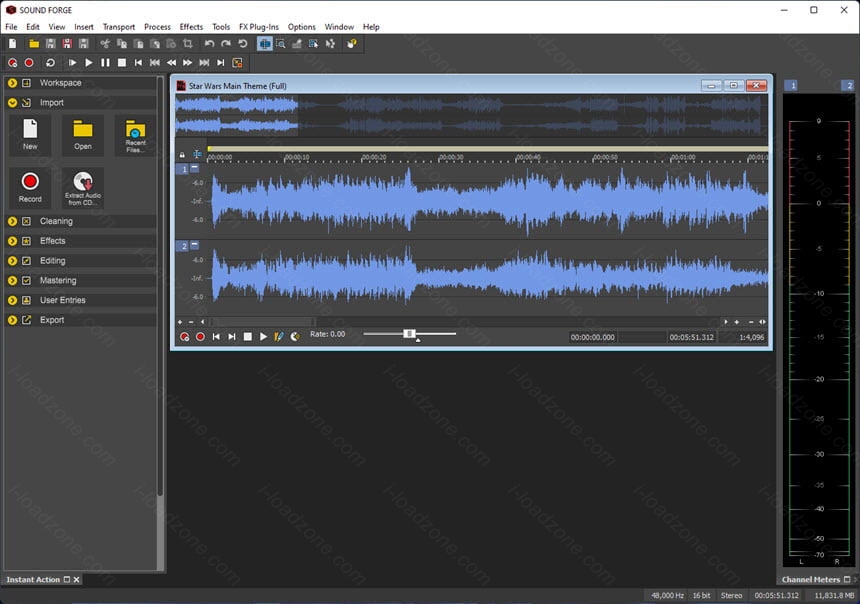Click Play All icon in transport toolbar
Screen dimensions: 860x604
coord(72,63)
